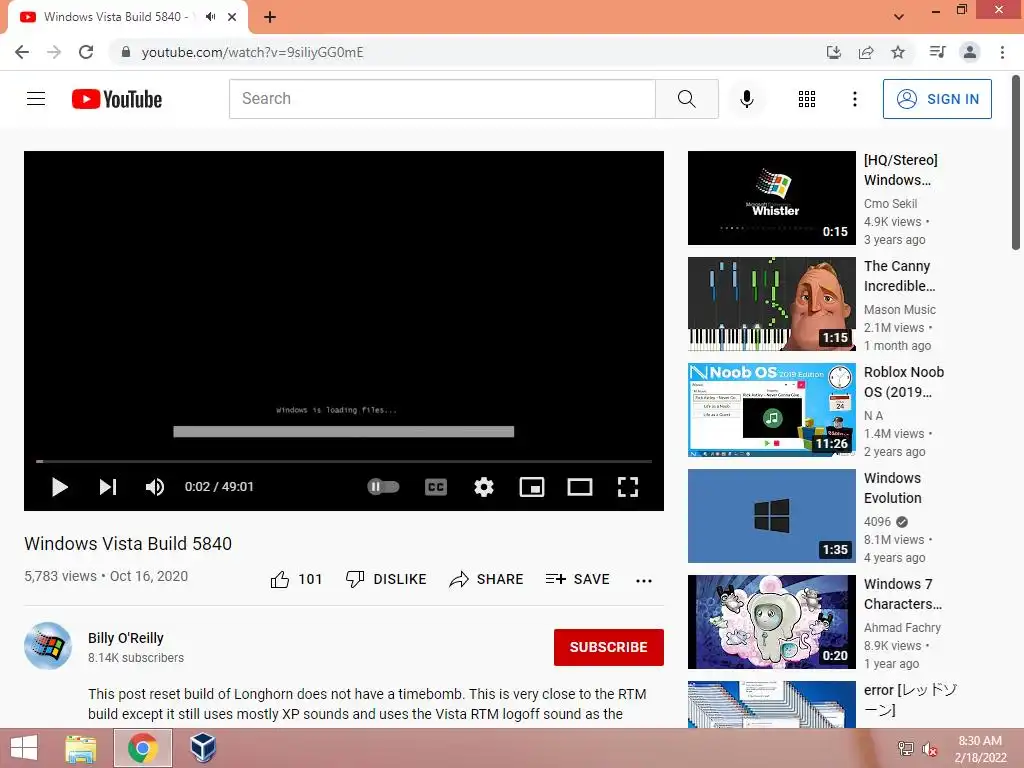
Task: Open Chrome profile avatar
Action: pos(970,52)
